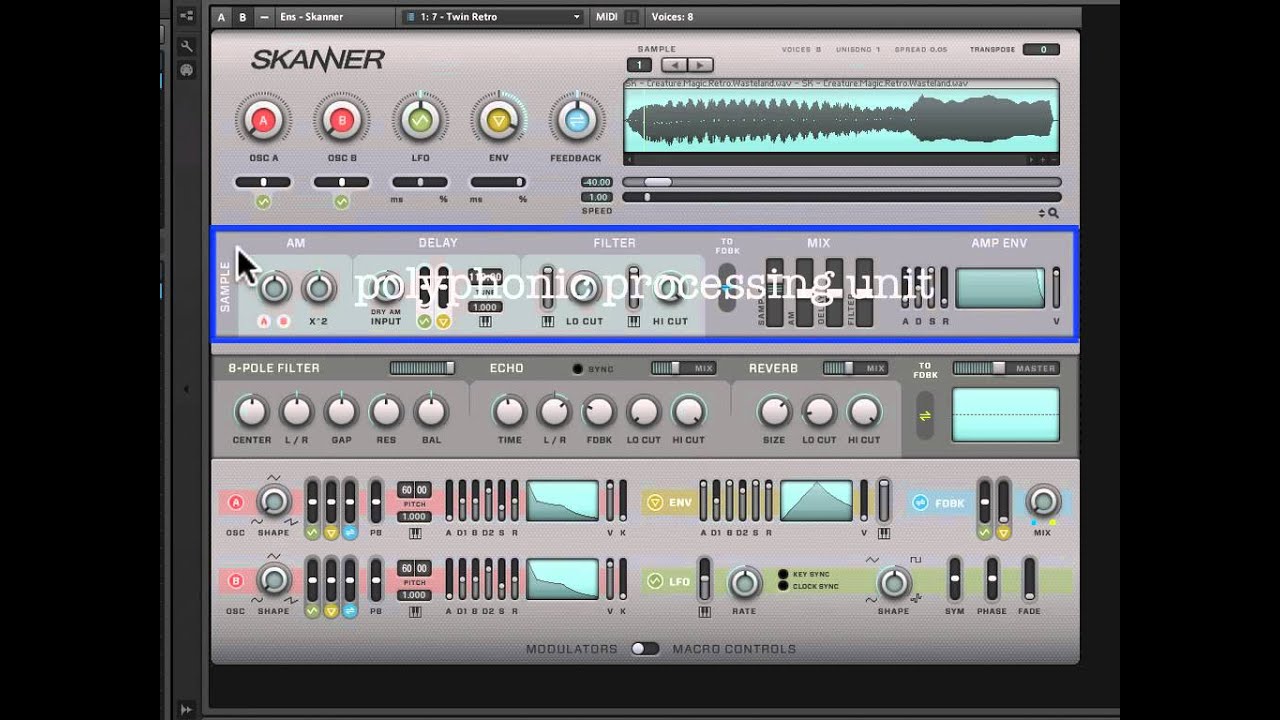Toggle AM source A button

pyautogui.click(x=264, y=322)
